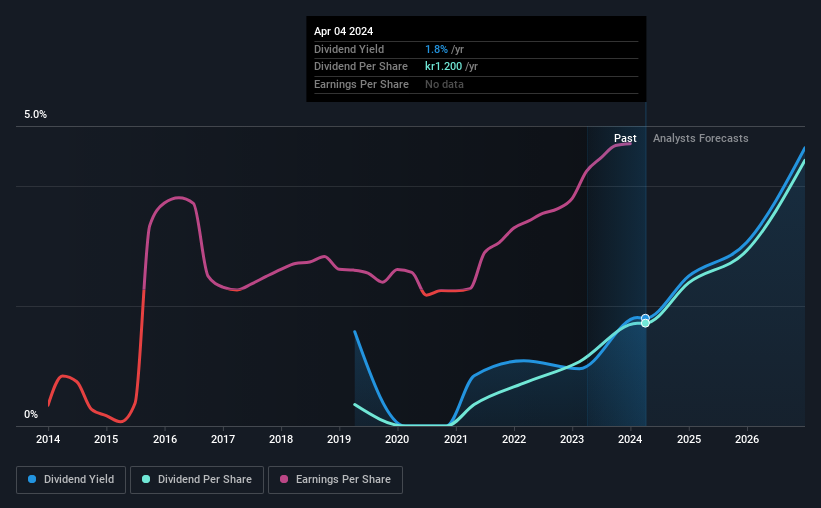
Task: Select the Analysts Forecasts label
Action: tap(700, 138)
